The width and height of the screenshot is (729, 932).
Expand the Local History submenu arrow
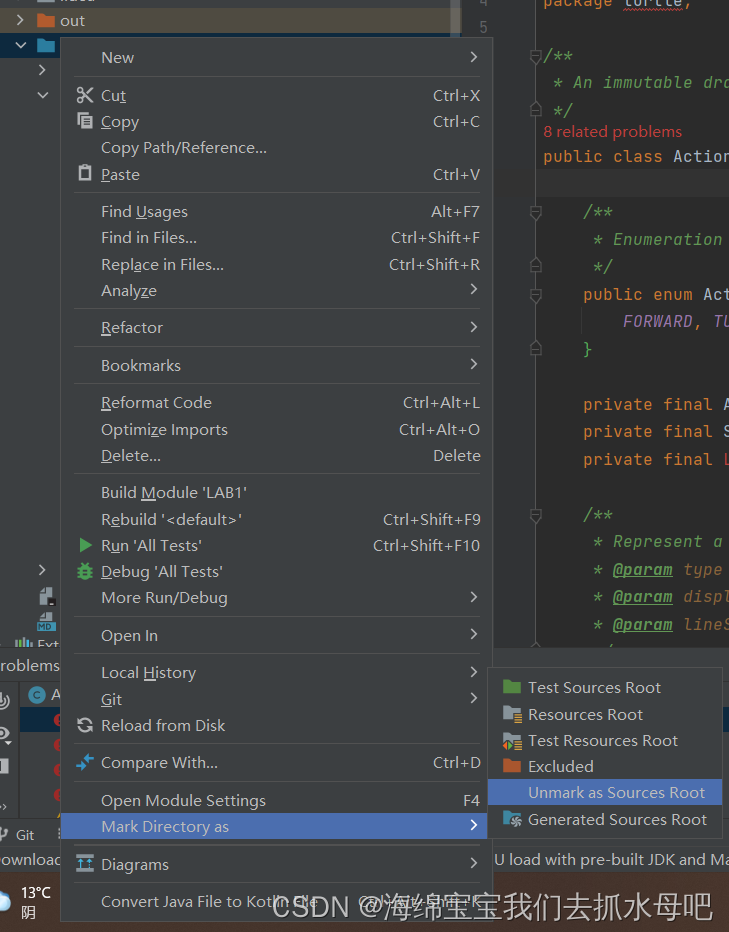click(474, 672)
